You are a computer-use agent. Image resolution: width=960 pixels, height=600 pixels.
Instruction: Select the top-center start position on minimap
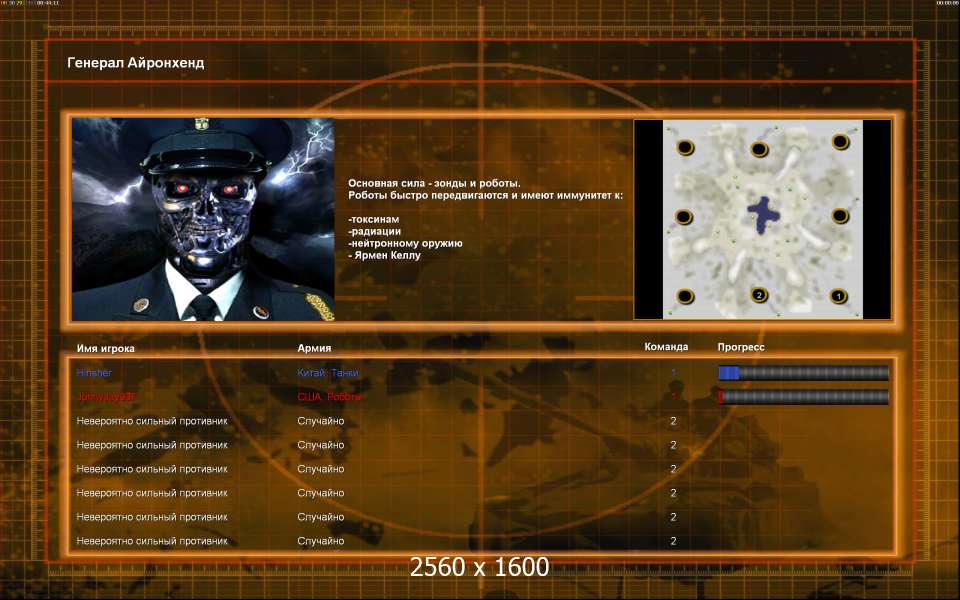pos(759,149)
